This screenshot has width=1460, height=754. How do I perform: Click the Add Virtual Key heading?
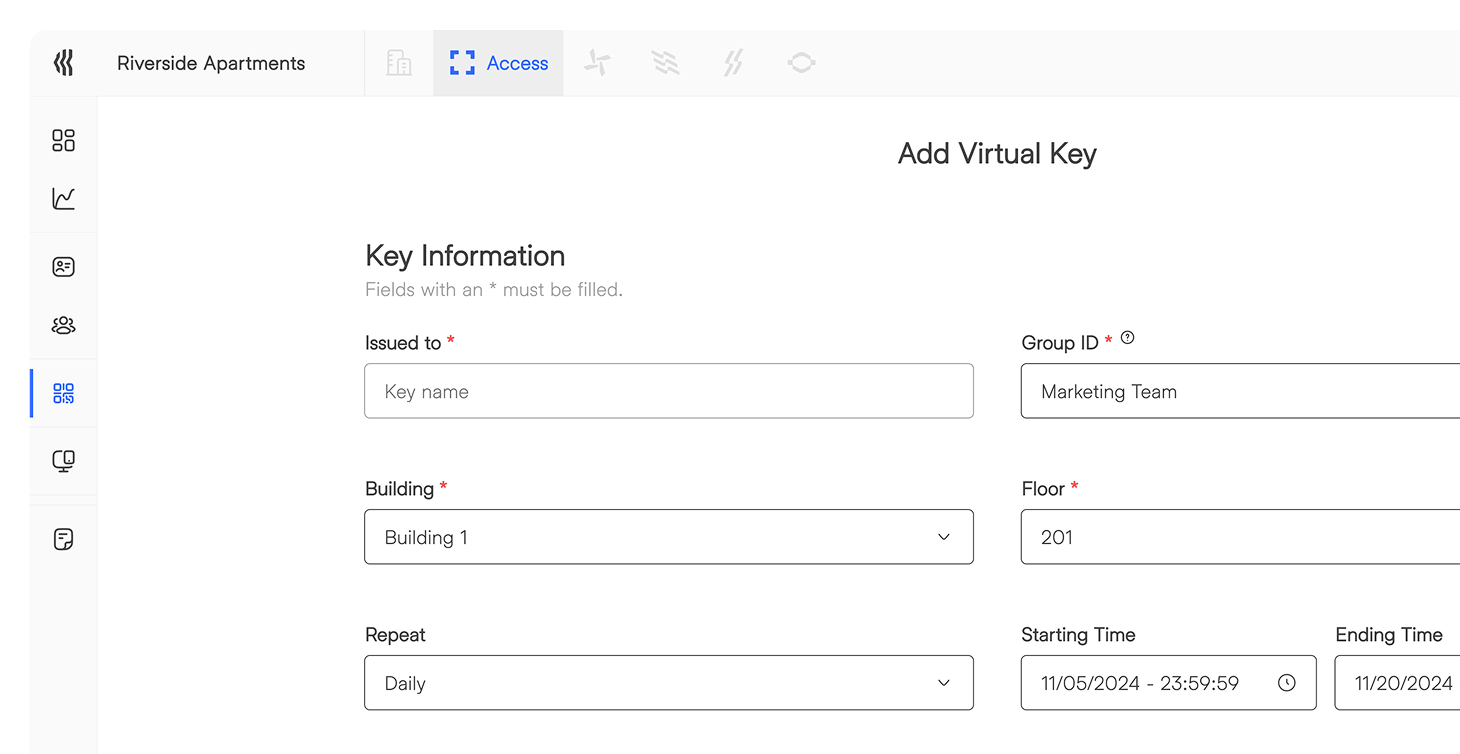point(997,154)
